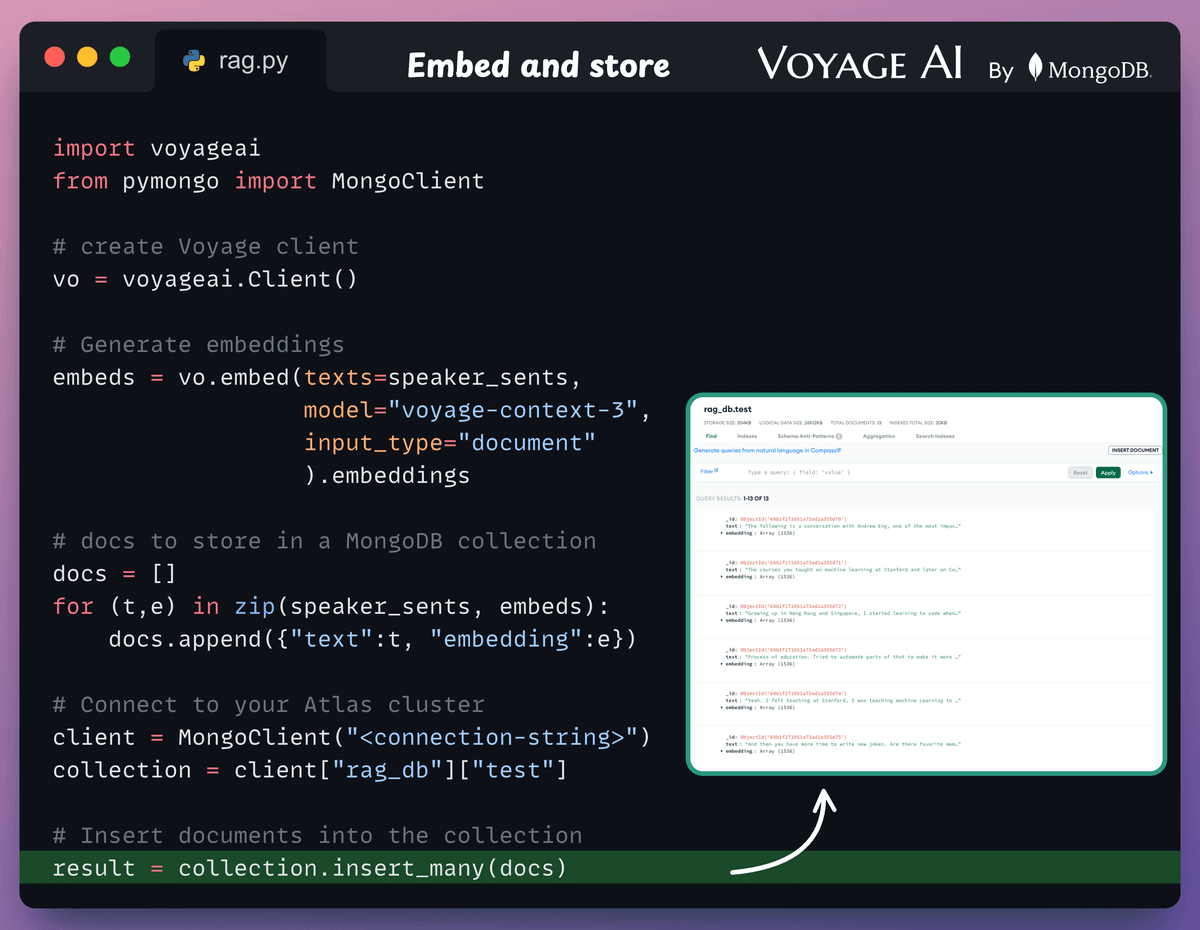
Task: Click the input_type="document" code argument
Action: [449, 443]
